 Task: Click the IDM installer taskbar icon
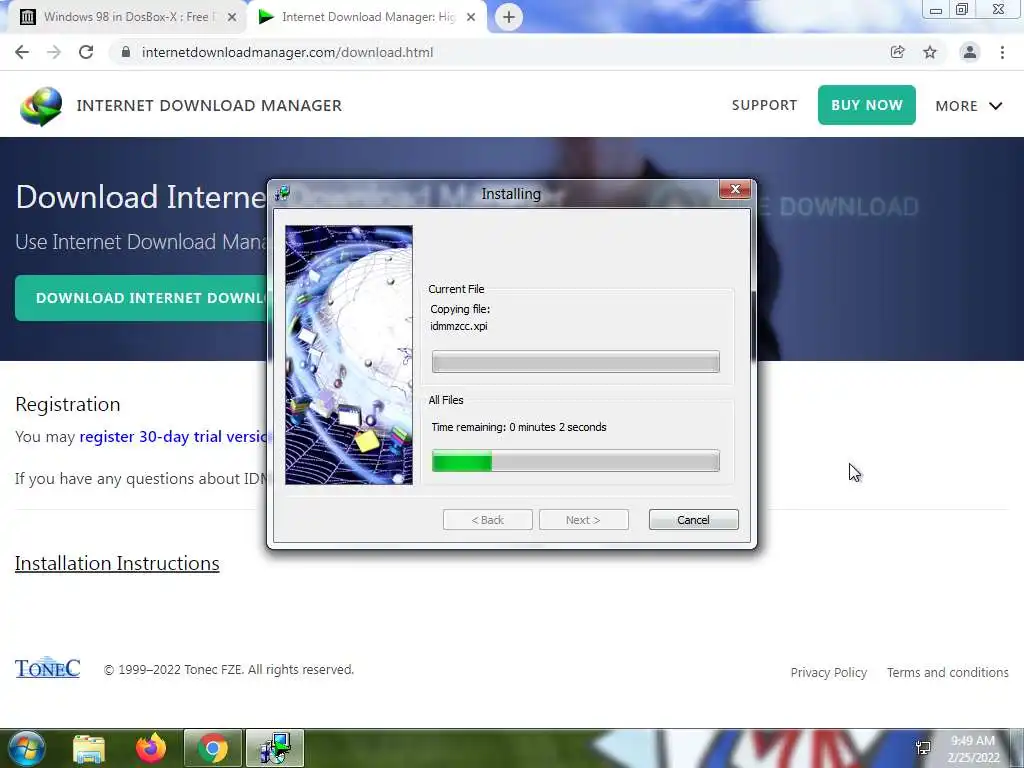point(275,748)
